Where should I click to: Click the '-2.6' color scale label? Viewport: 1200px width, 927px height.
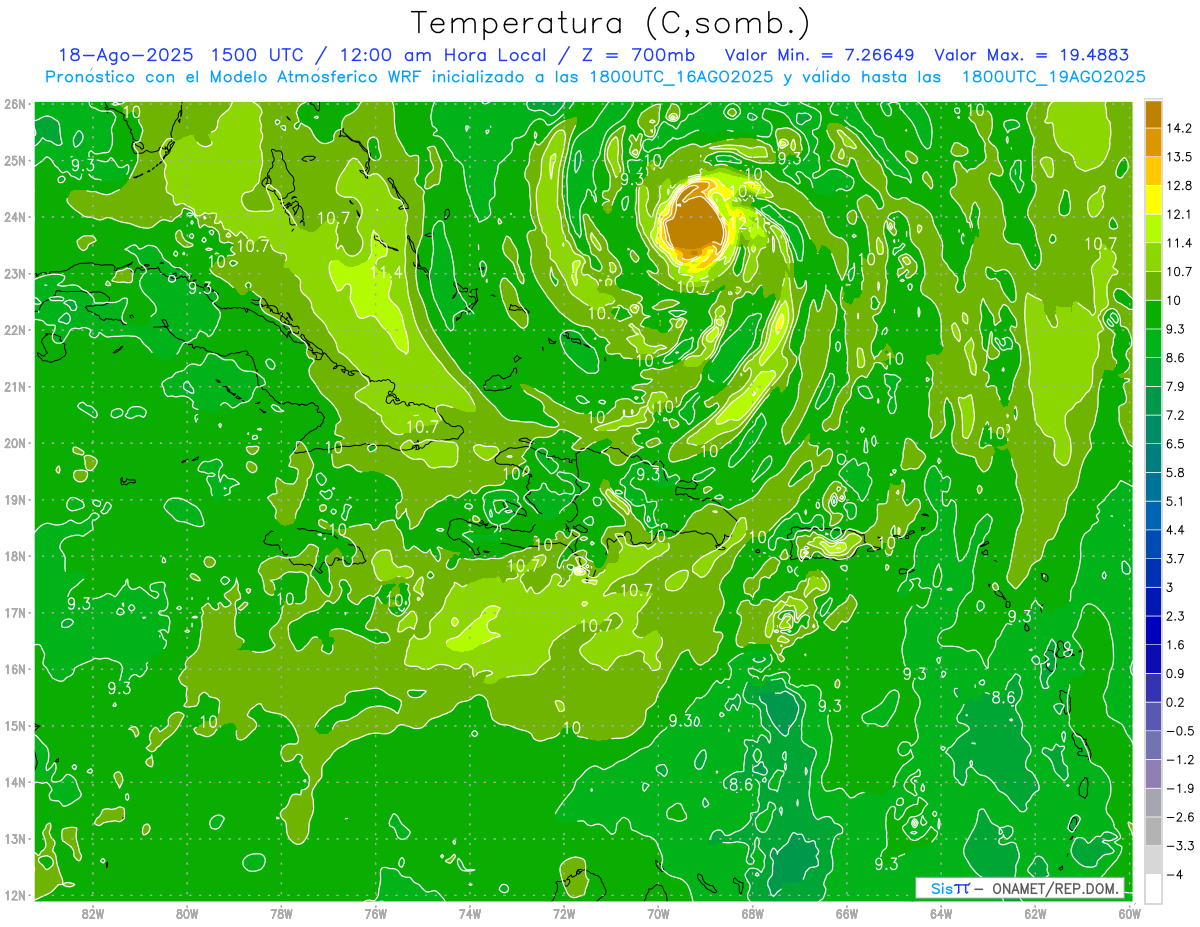click(x=1180, y=817)
